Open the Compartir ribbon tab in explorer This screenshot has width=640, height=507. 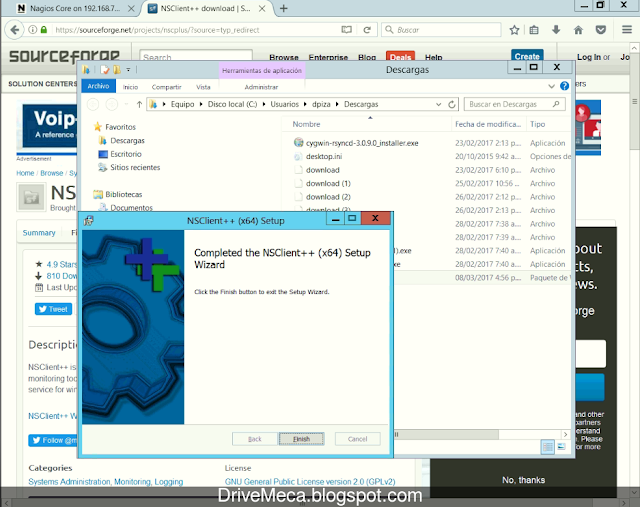(x=166, y=87)
